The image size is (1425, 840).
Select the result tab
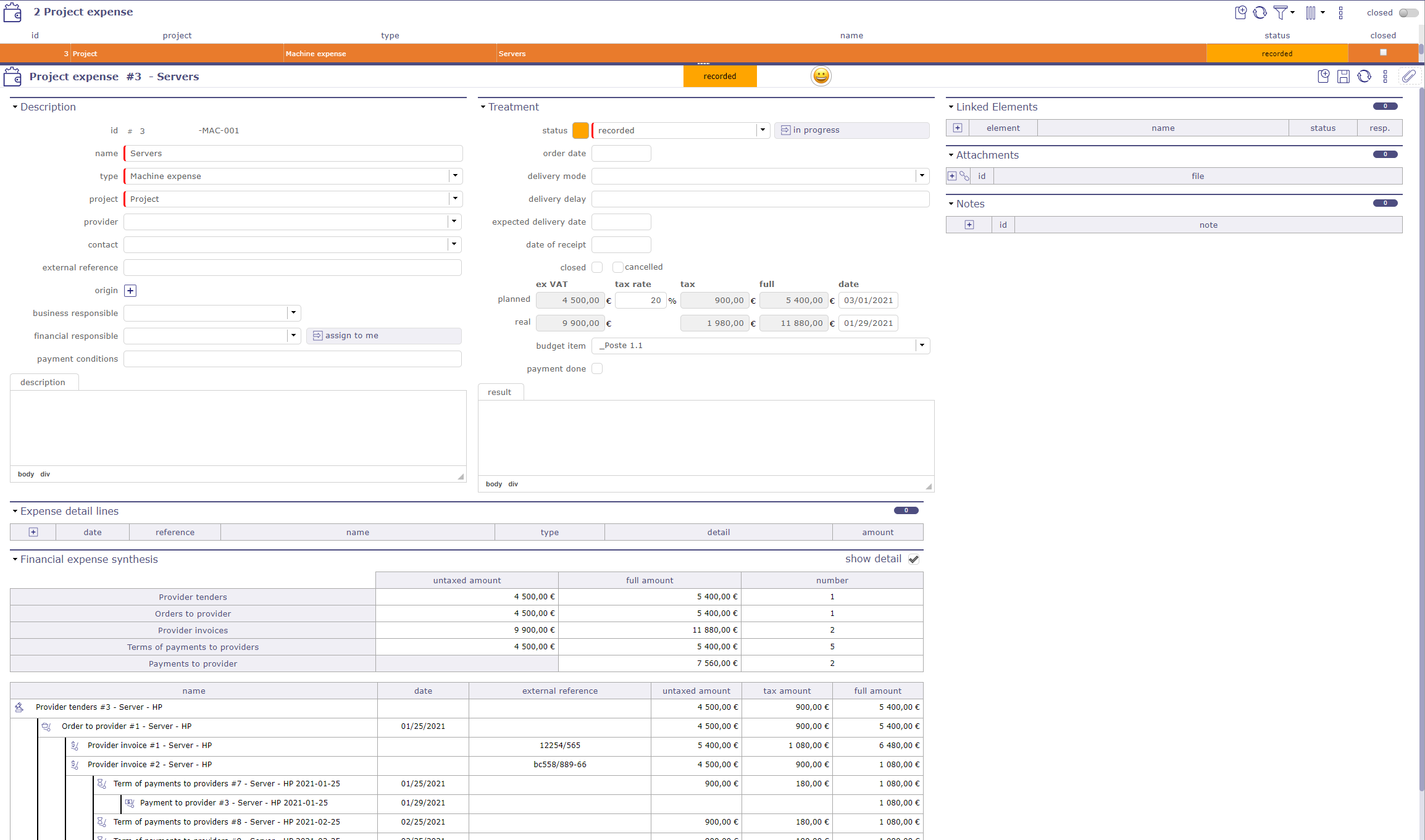499,392
